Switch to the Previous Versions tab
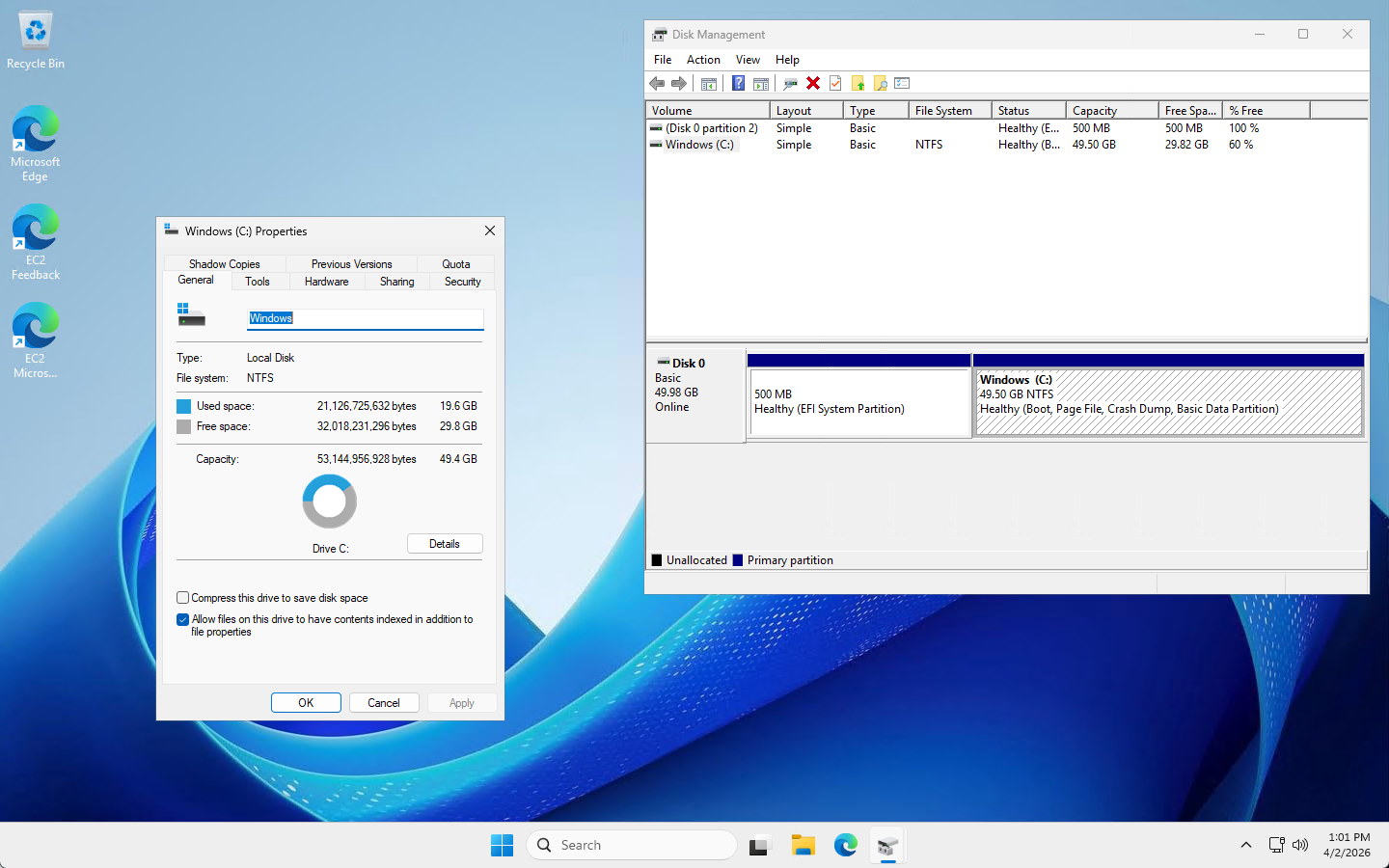This screenshot has height=868, width=1389. pos(352,264)
